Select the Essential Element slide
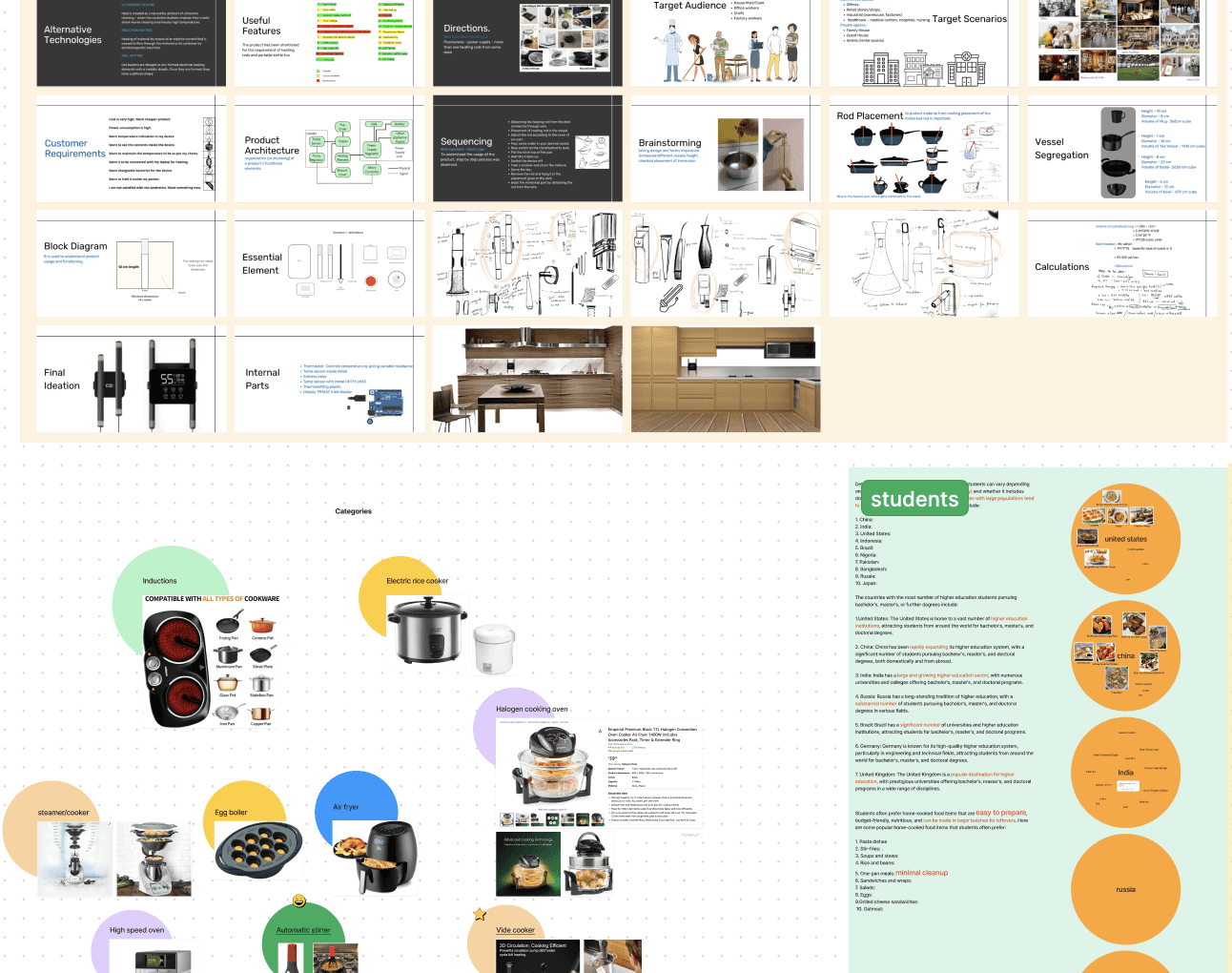Image resolution: width=1232 pixels, height=973 pixels. 330,263
